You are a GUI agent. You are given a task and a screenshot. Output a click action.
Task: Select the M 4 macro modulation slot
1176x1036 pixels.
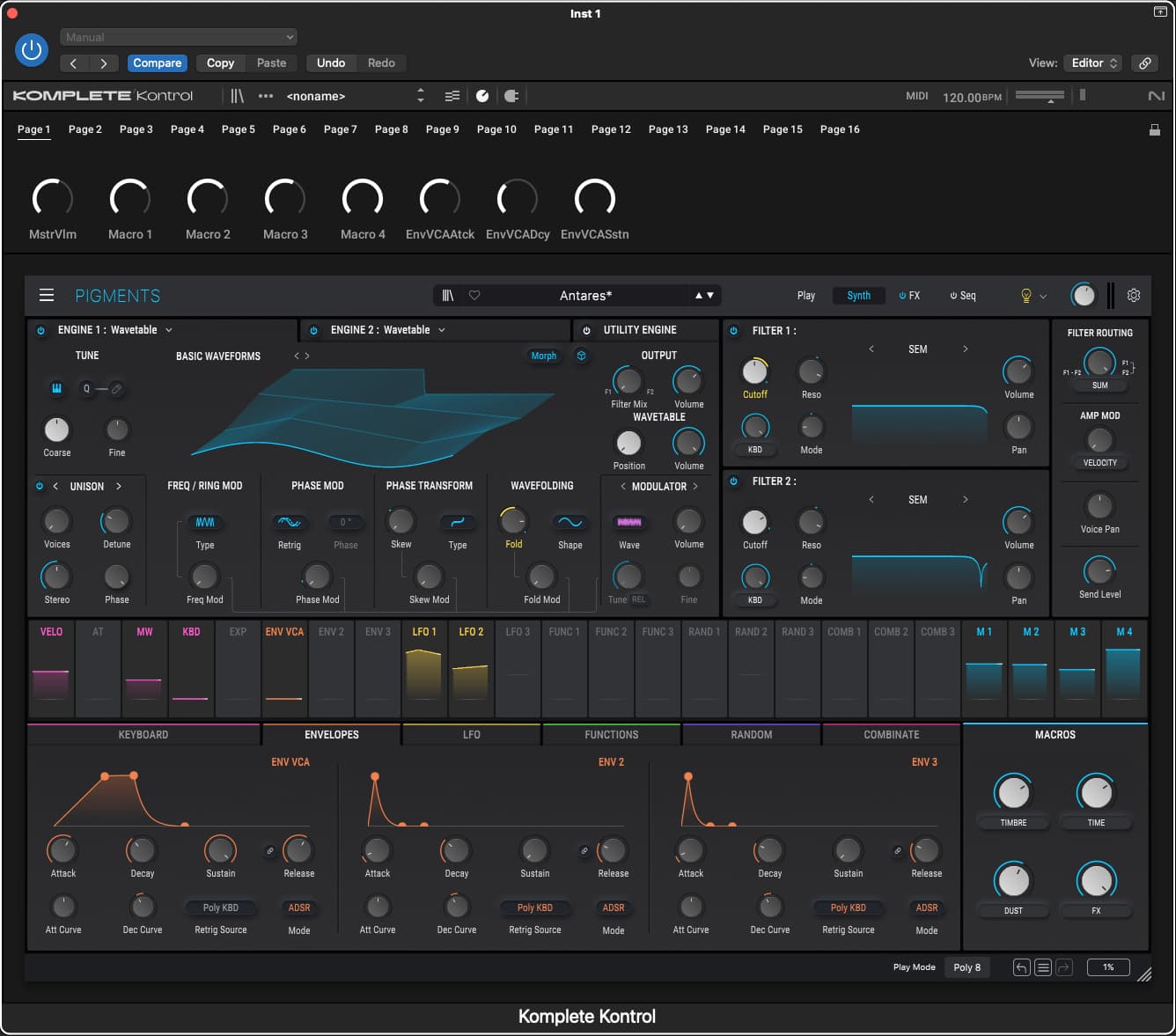tap(1124, 669)
